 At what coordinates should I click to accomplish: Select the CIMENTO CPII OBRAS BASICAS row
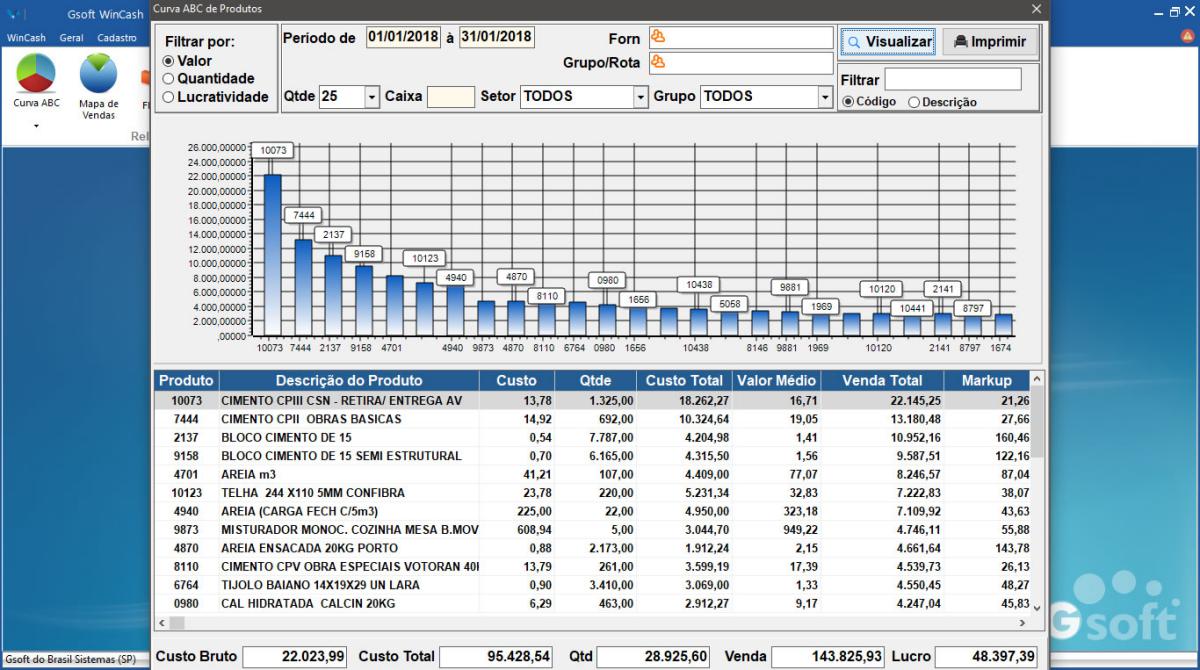tap(592, 419)
